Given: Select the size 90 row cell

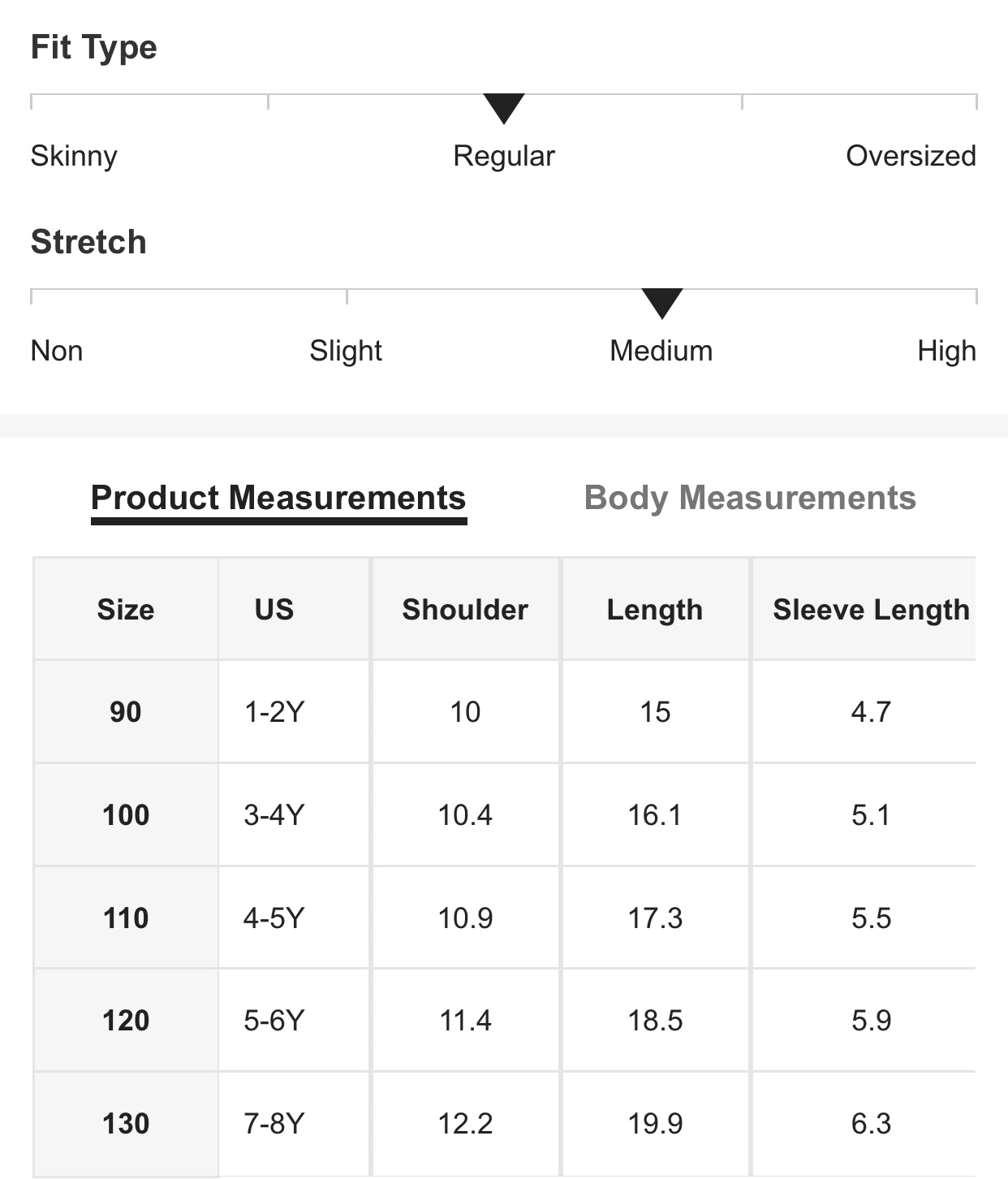Looking at the screenshot, I should point(126,712).
